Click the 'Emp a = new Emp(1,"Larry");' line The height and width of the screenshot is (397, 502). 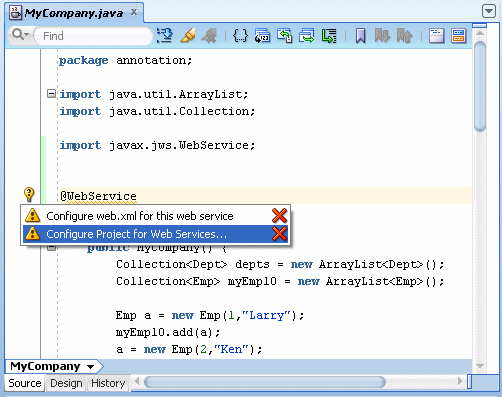click(210, 315)
